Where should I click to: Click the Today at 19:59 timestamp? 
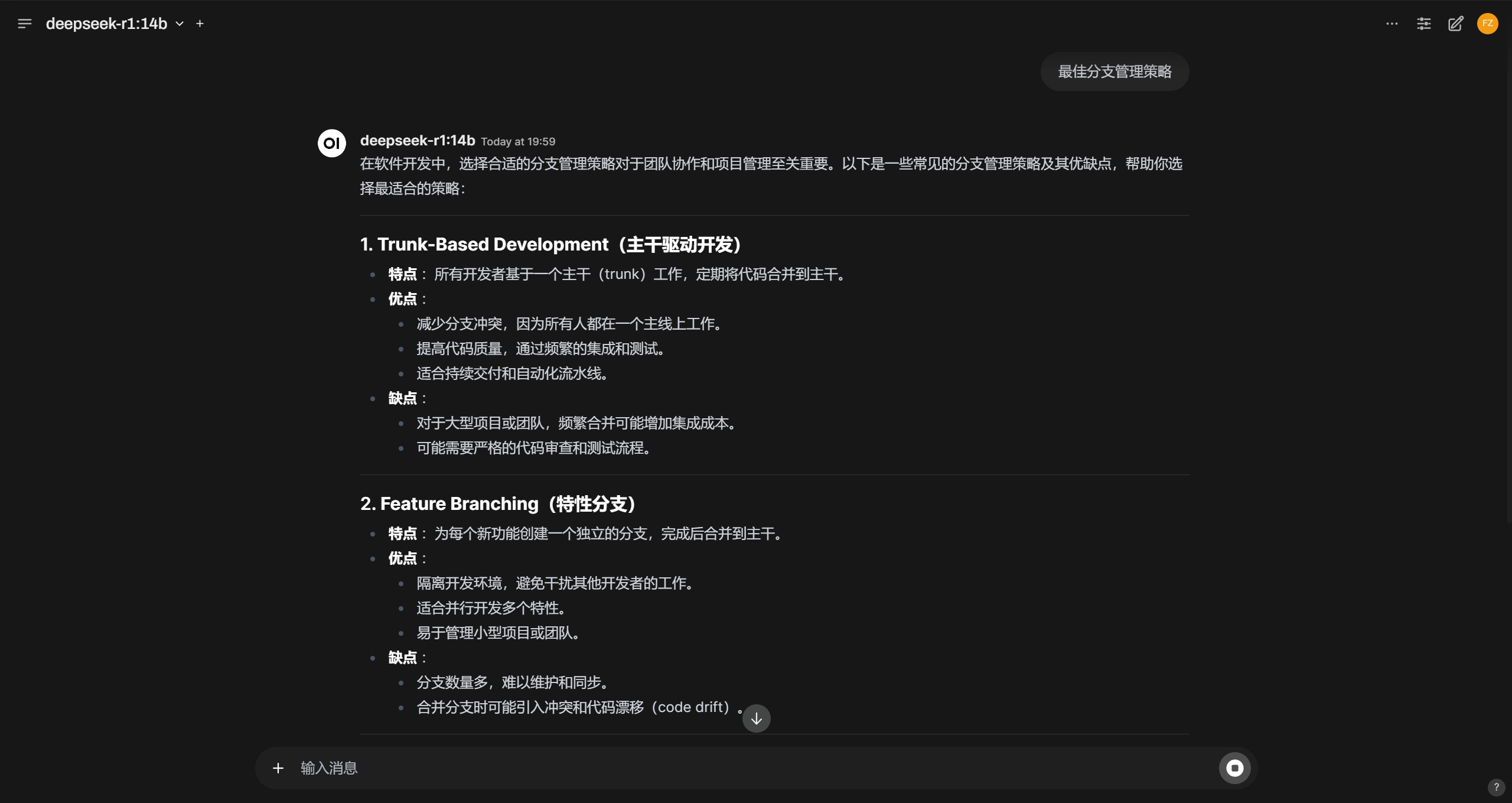[517, 141]
